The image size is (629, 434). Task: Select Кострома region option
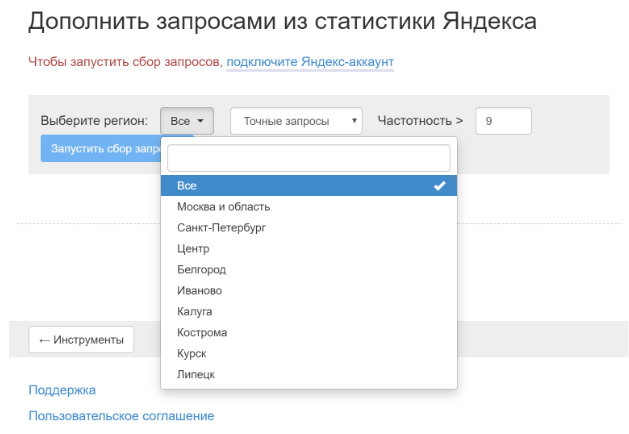tap(309, 333)
